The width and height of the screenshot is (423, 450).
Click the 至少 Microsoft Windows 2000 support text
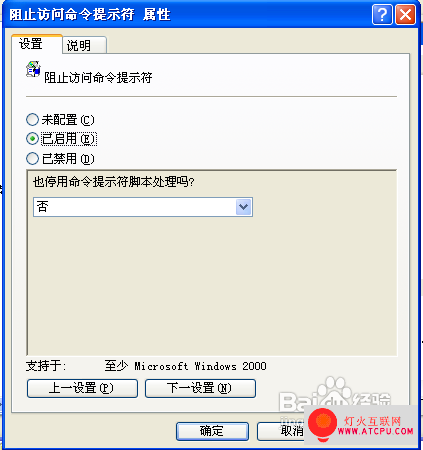click(185, 366)
